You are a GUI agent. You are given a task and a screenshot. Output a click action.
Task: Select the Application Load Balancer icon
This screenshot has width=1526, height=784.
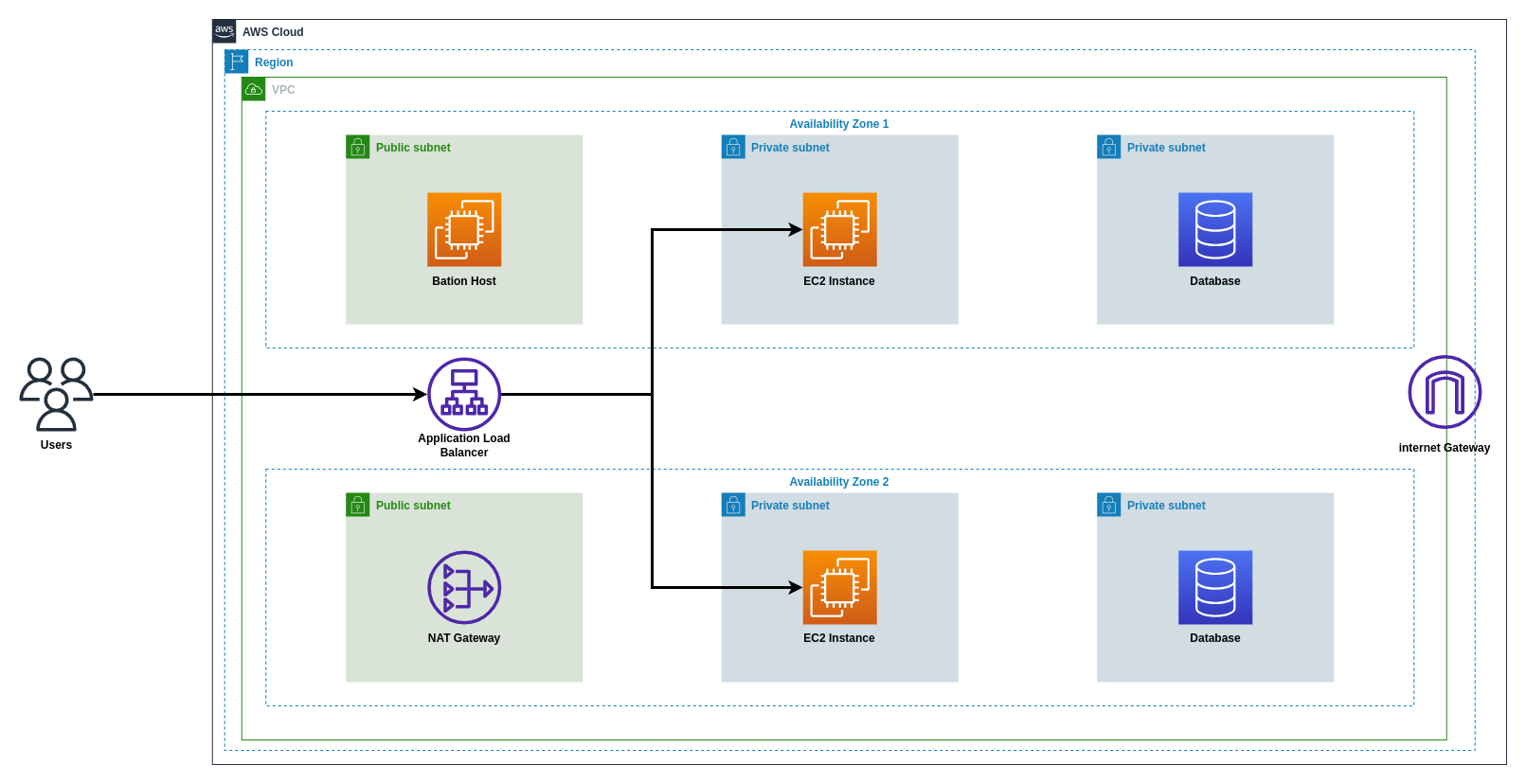(x=464, y=394)
